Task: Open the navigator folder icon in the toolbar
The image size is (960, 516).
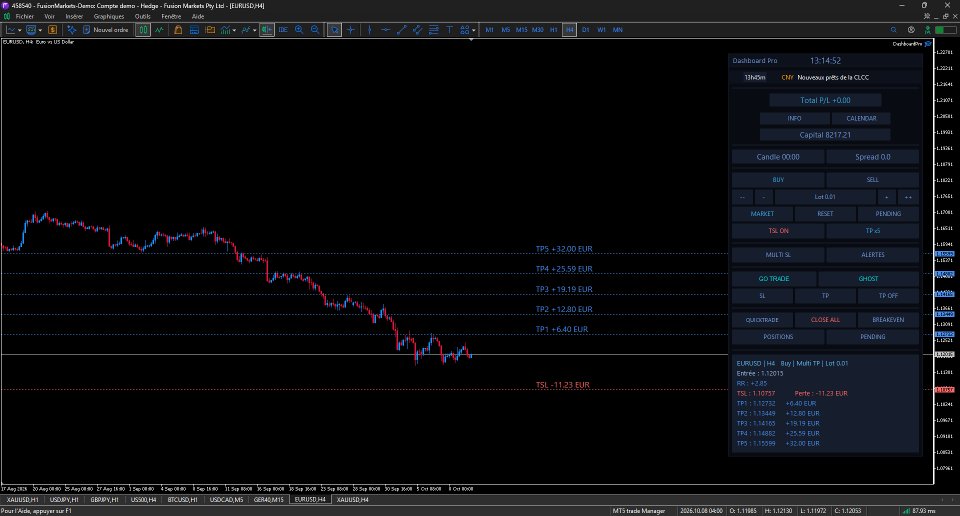Action: 210,29
